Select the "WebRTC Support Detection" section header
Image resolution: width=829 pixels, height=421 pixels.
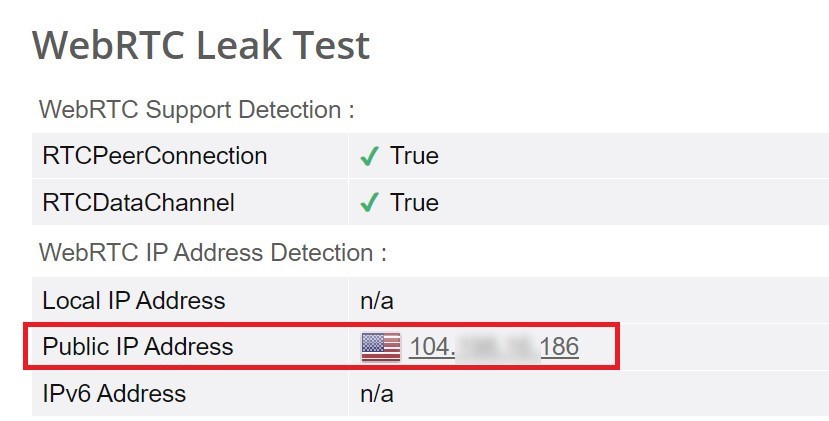pos(196,109)
